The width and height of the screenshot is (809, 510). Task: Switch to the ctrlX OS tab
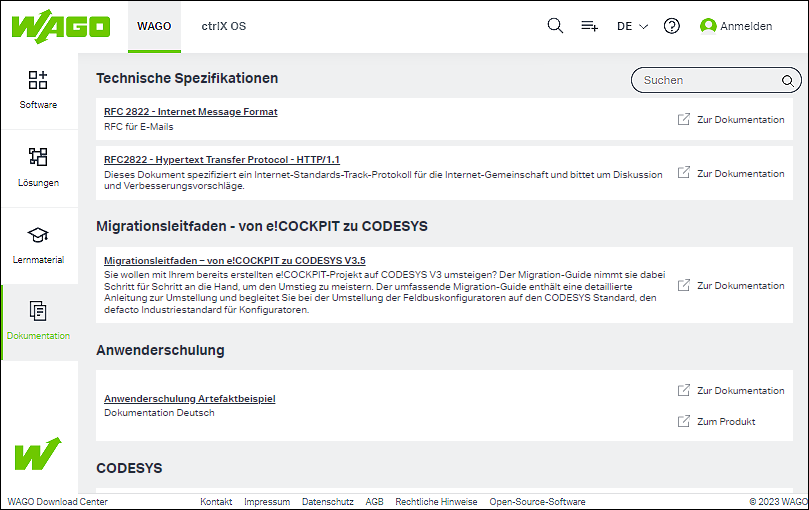click(x=223, y=26)
